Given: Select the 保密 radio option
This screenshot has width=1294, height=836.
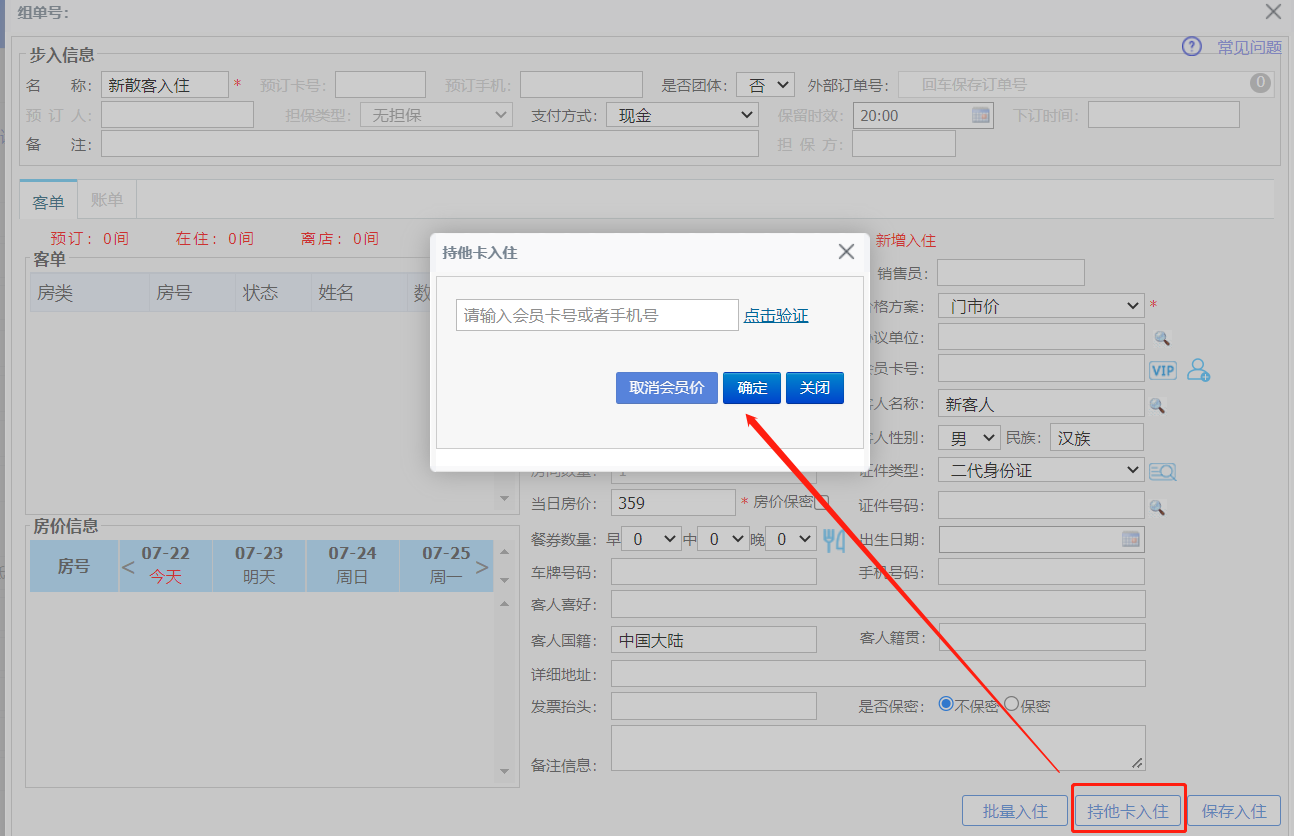Looking at the screenshot, I should pyautogui.click(x=1011, y=704).
